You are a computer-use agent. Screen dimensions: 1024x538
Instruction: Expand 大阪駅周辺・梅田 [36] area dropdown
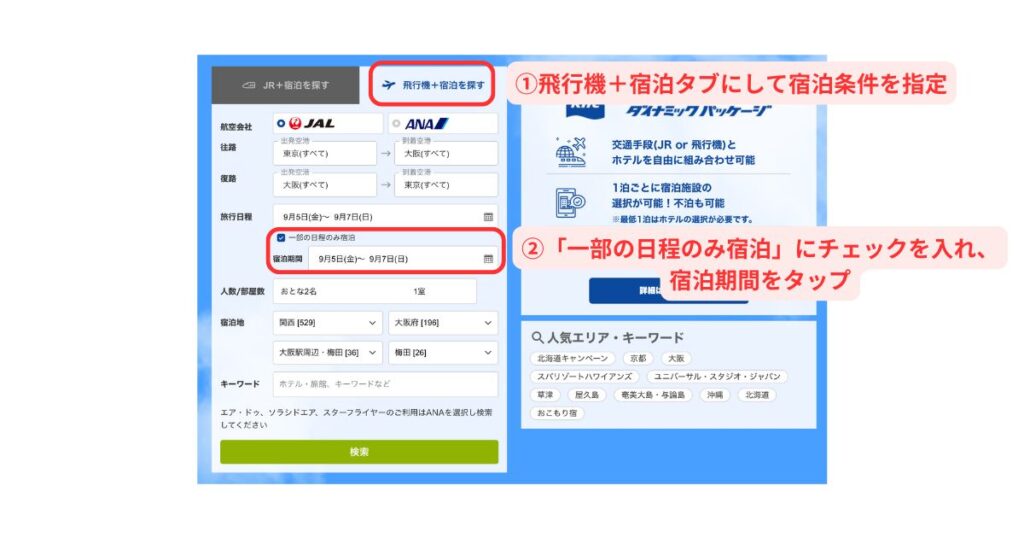tap(327, 353)
